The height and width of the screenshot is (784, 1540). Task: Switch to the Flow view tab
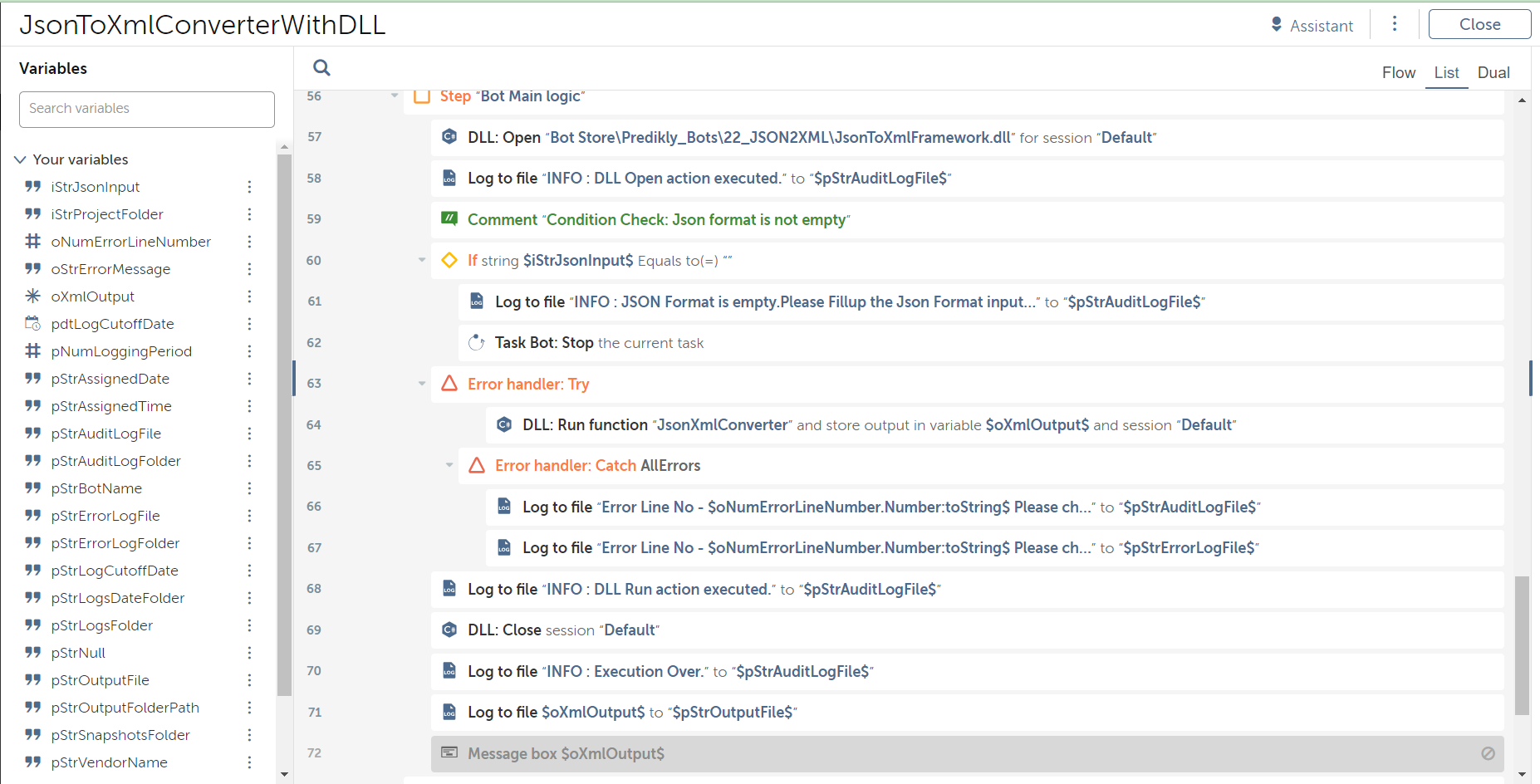point(1398,73)
